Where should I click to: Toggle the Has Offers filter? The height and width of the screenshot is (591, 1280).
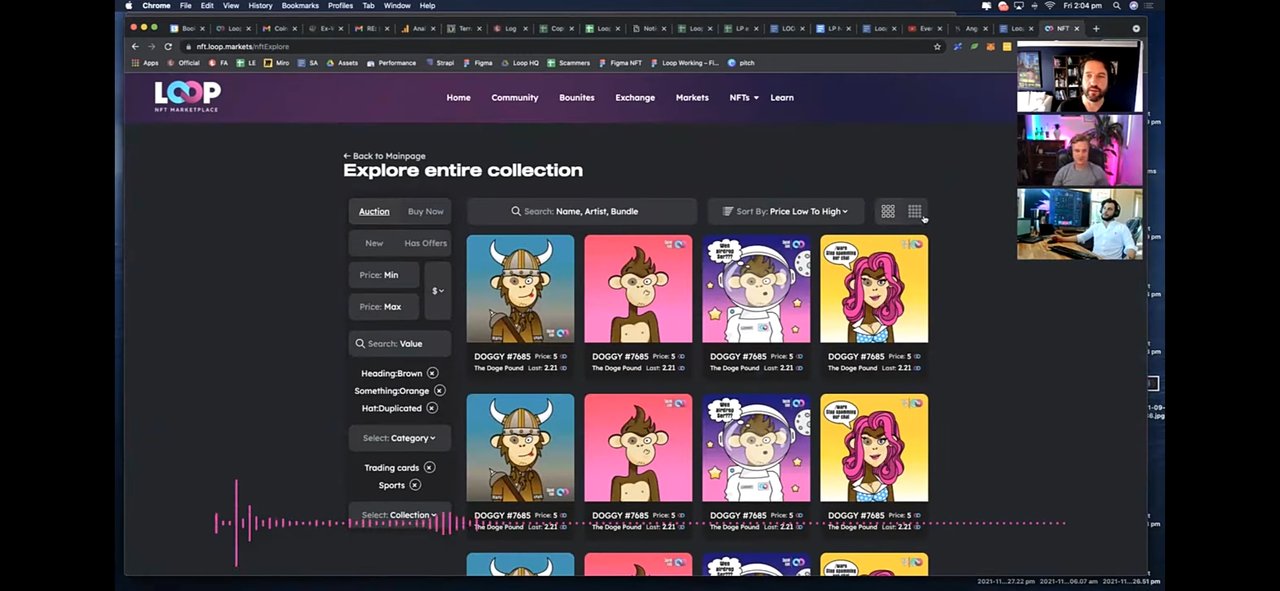[426, 243]
